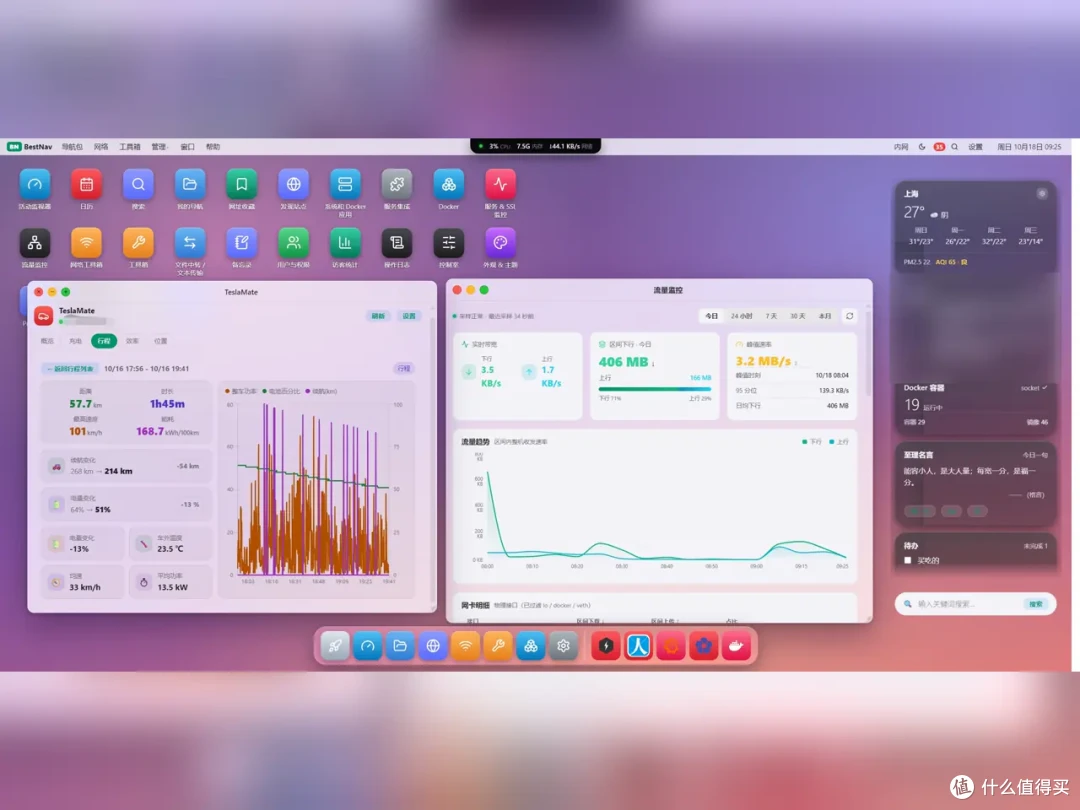Open the 导航包 menu in the top menu bar
This screenshot has height=810, width=1080.
[72, 147]
